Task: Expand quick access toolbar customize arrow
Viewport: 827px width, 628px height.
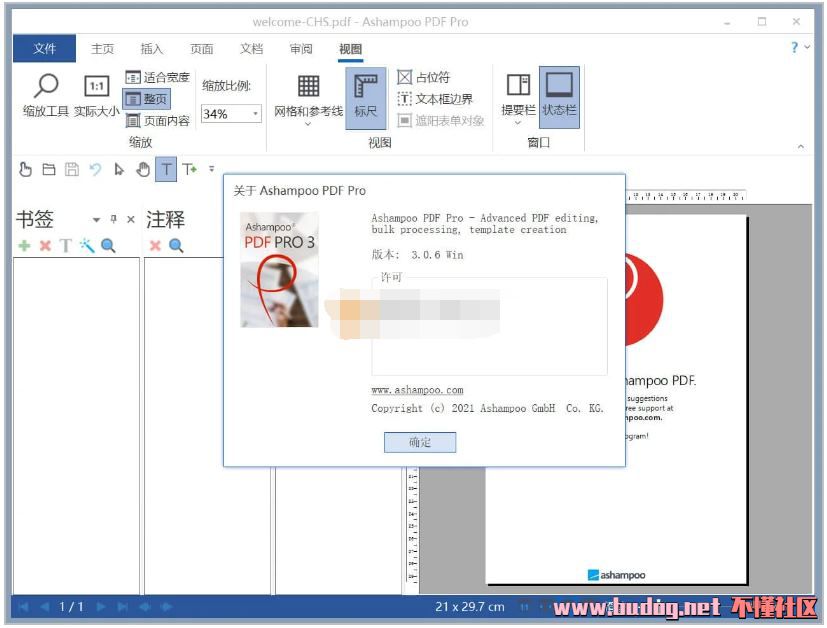Action: pos(211,169)
